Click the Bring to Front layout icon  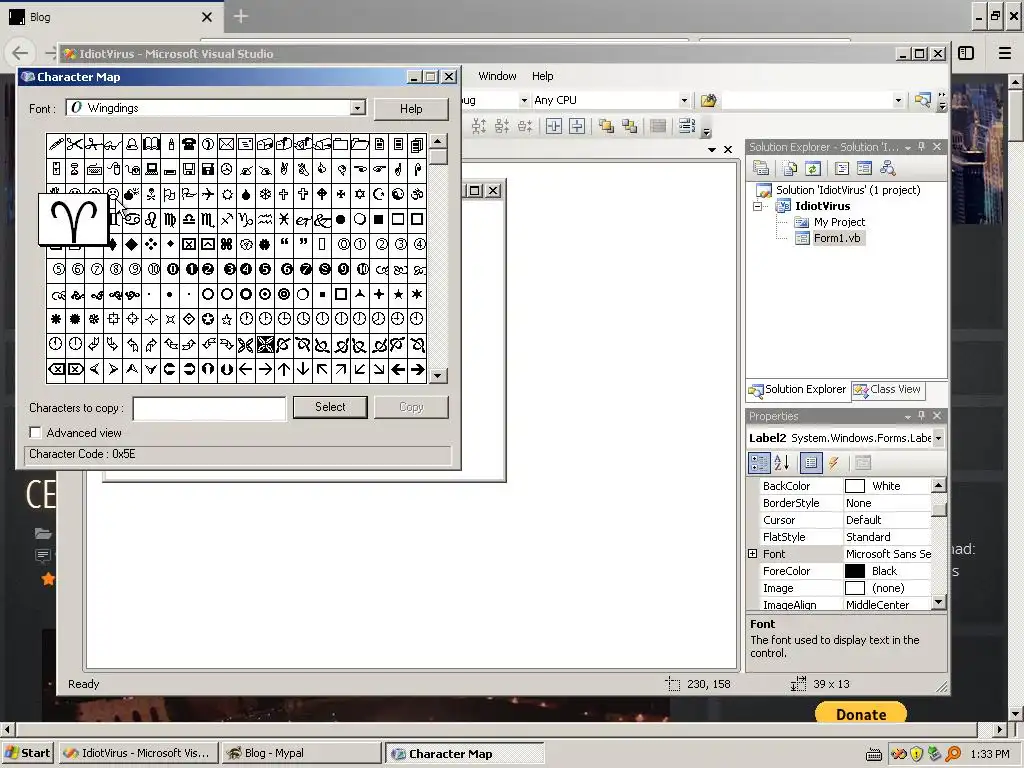tap(606, 126)
